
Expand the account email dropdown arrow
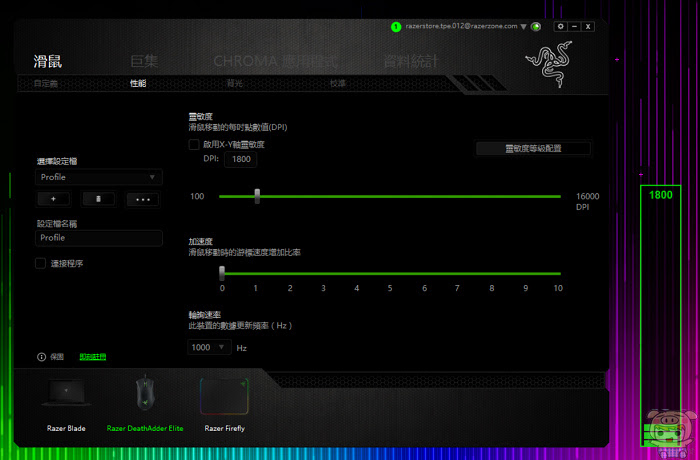pyautogui.click(x=524, y=27)
